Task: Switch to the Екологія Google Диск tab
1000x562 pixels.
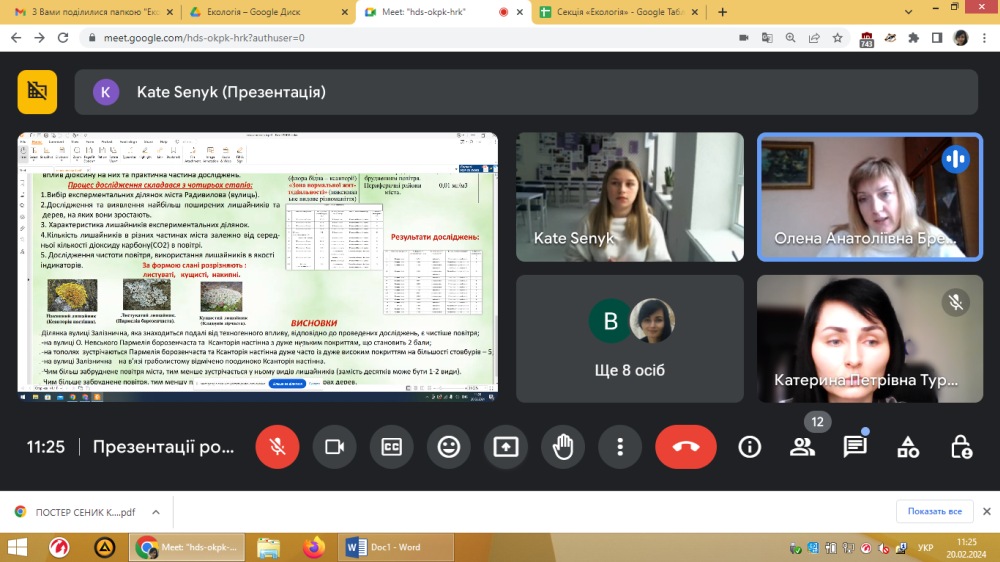Action: (270, 12)
